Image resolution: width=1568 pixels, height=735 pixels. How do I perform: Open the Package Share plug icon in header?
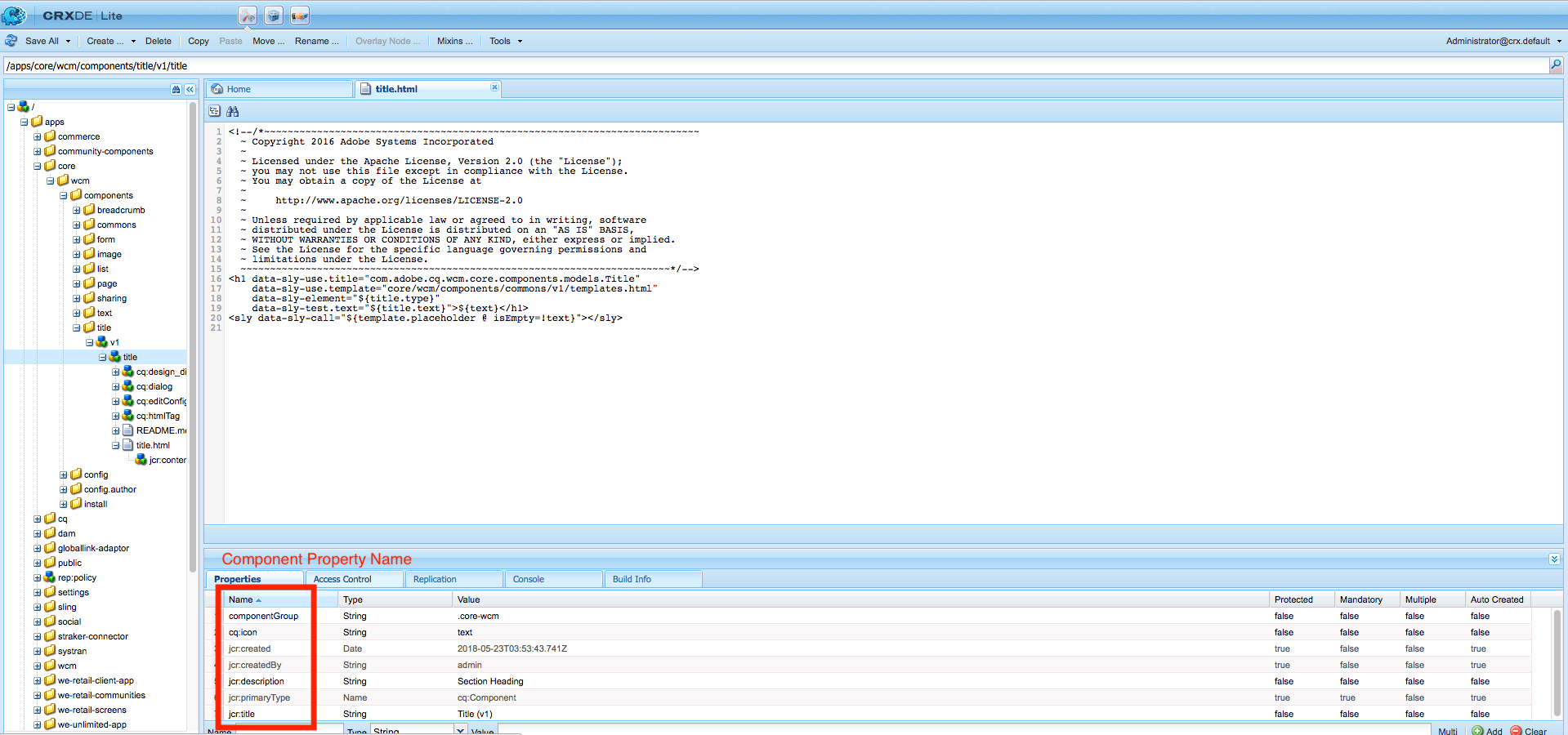pyautogui.click(x=300, y=16)
